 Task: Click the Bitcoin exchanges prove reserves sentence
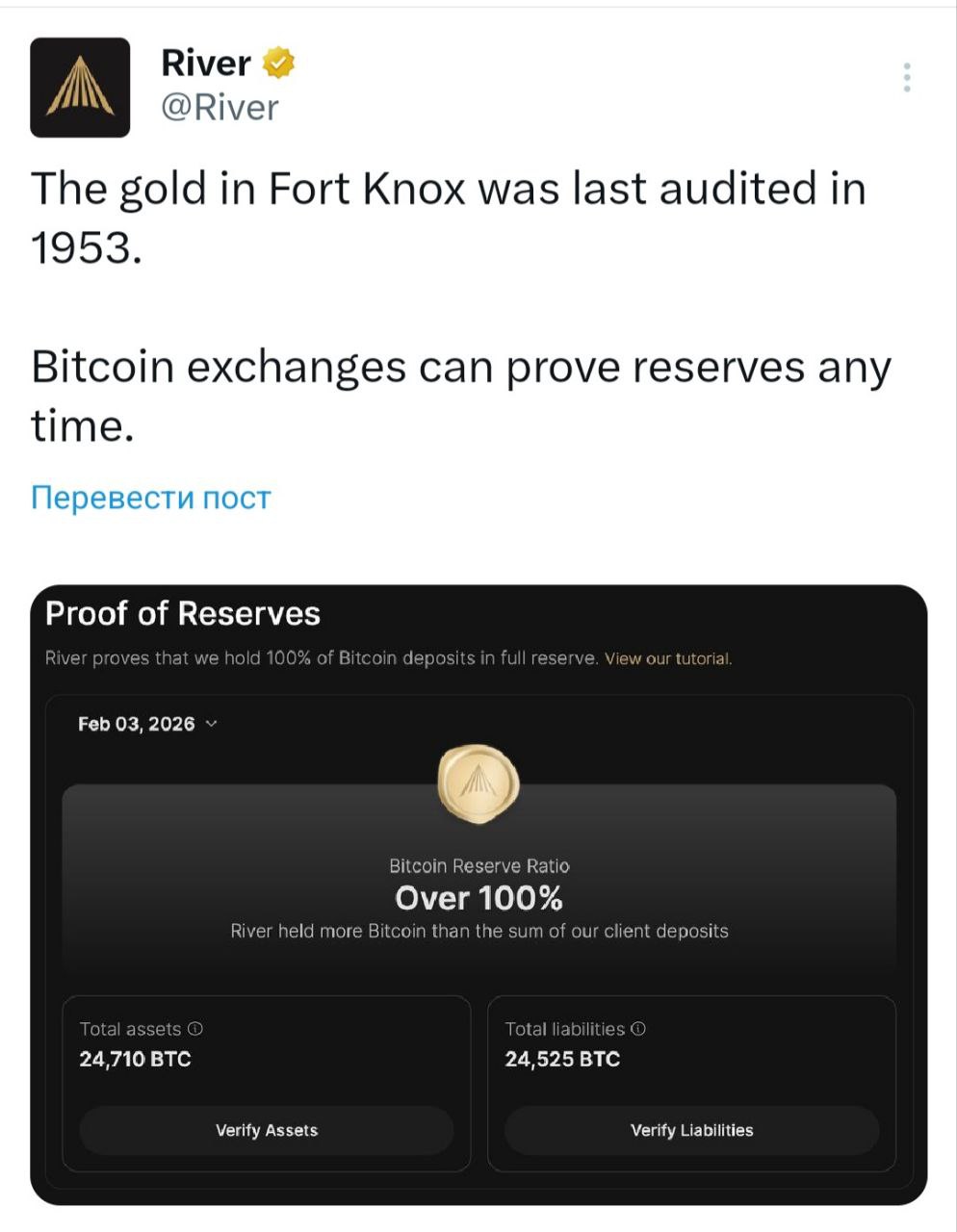(x=460, y=395)
